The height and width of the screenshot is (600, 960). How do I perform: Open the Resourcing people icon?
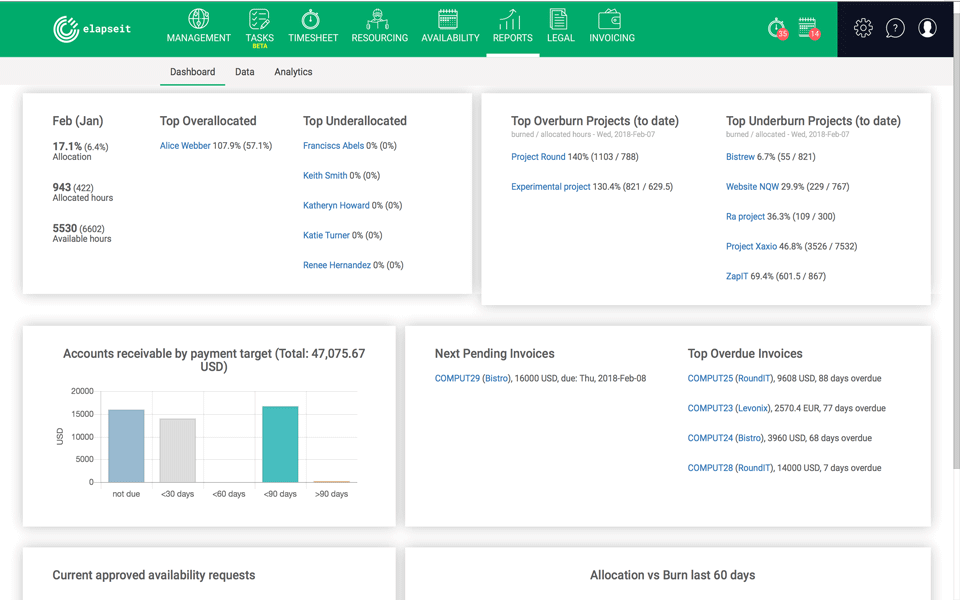[x=378, y=19]
